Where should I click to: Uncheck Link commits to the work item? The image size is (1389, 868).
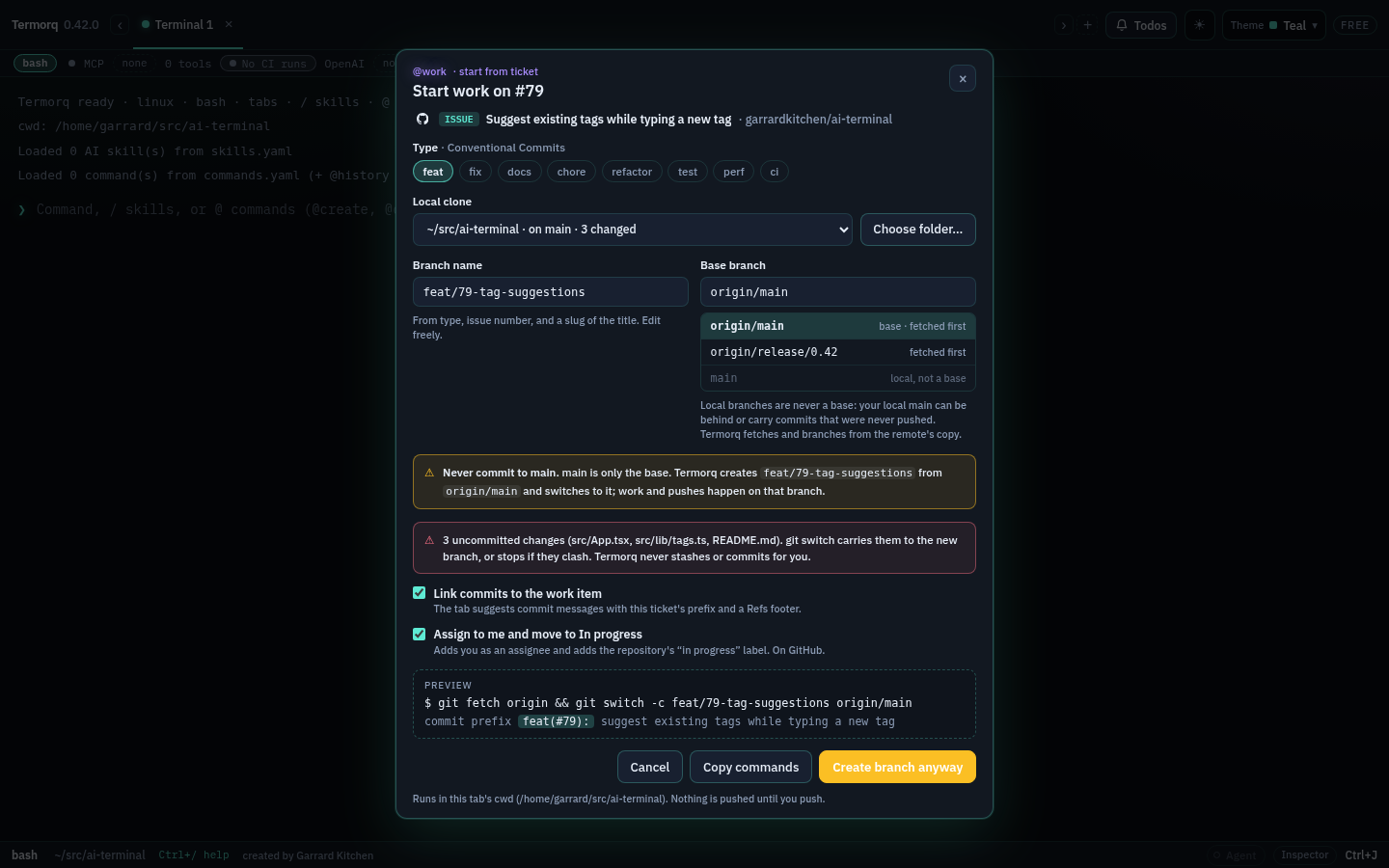pyautogui.click(x=420, y=593)
